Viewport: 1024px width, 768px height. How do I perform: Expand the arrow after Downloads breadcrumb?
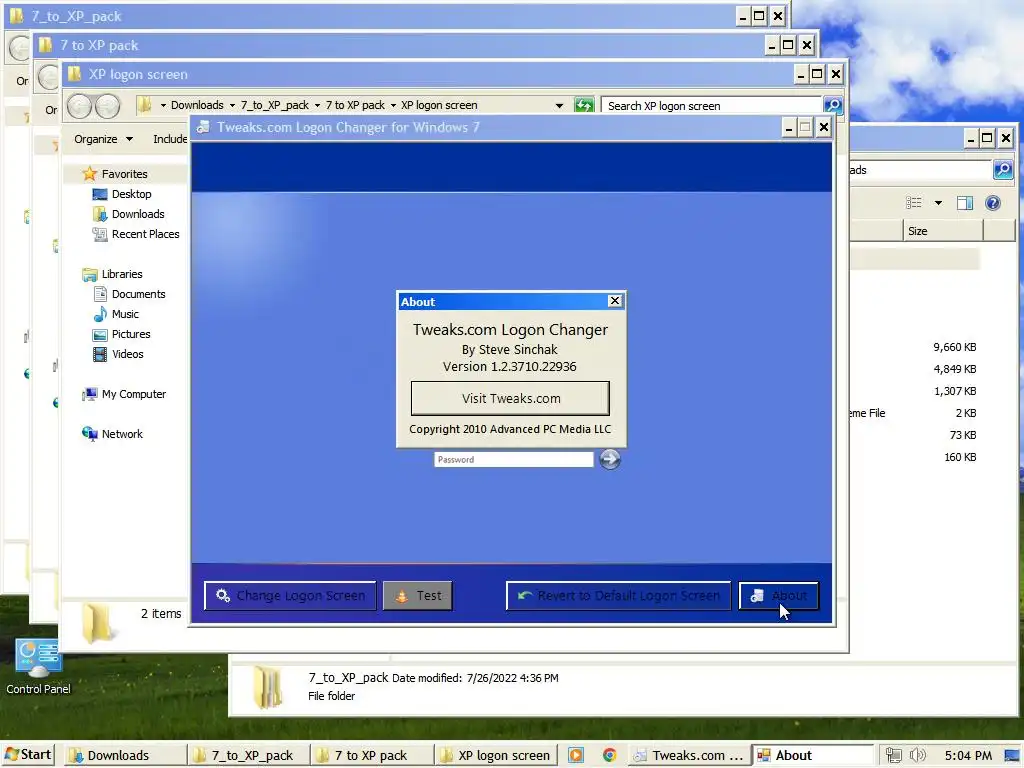pyautogui.click(x=232, y=105)
